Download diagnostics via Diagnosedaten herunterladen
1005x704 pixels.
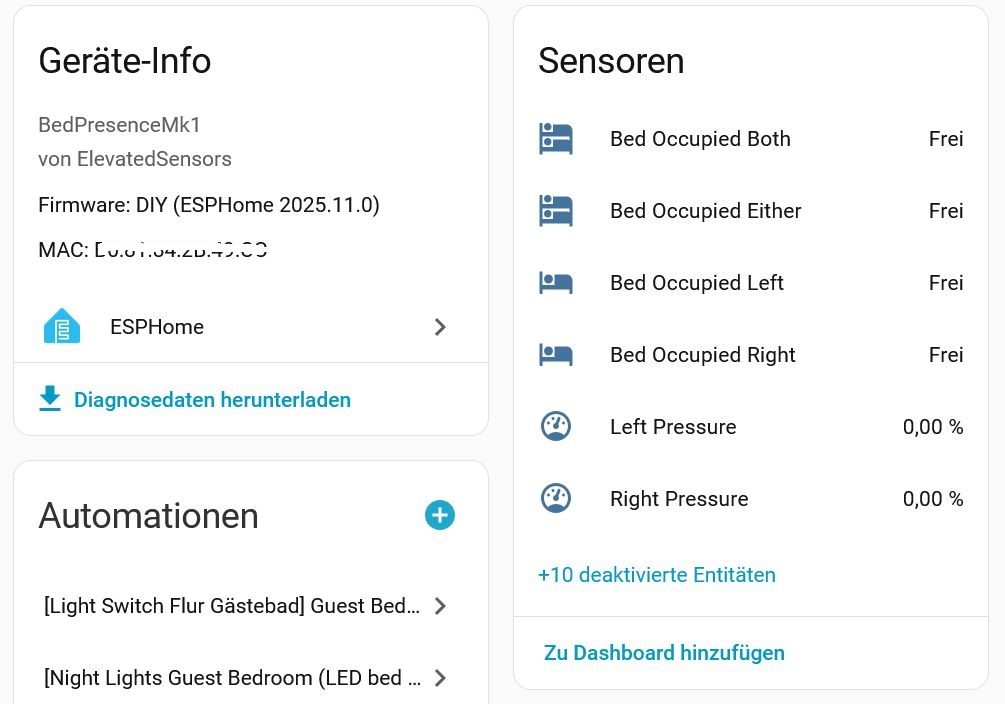tap(212, 400)
